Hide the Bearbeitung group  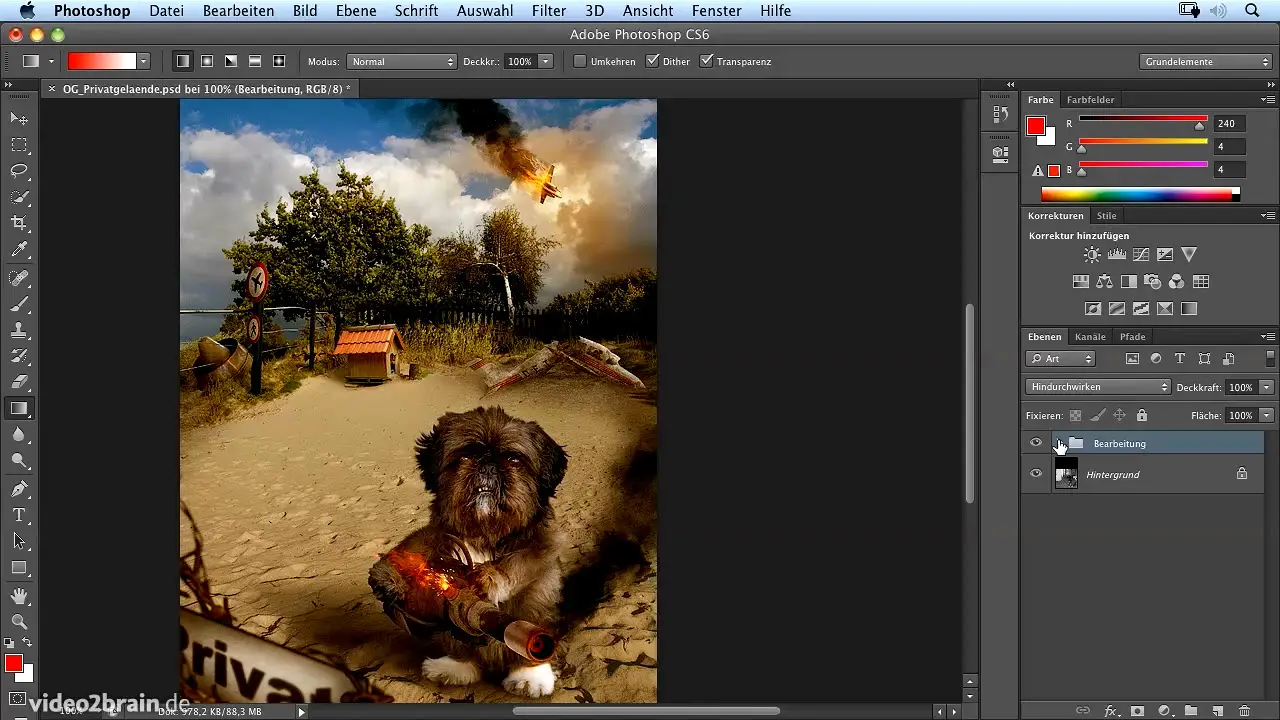[x=1036, y=443]
